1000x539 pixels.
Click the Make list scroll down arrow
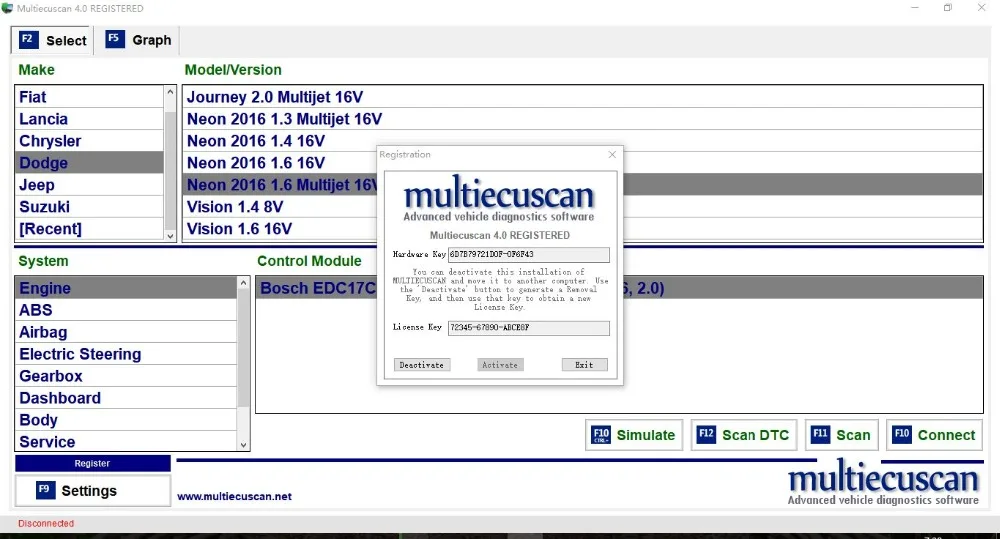click(x=170, y=235)
